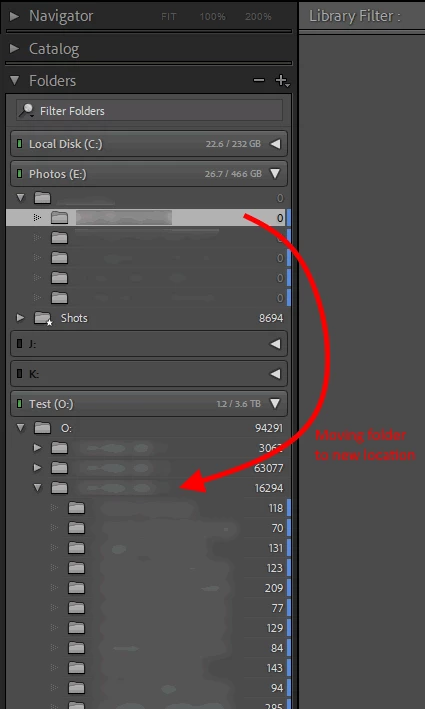
Task: Expand the Shots folder tree
Action: (20, 318)
